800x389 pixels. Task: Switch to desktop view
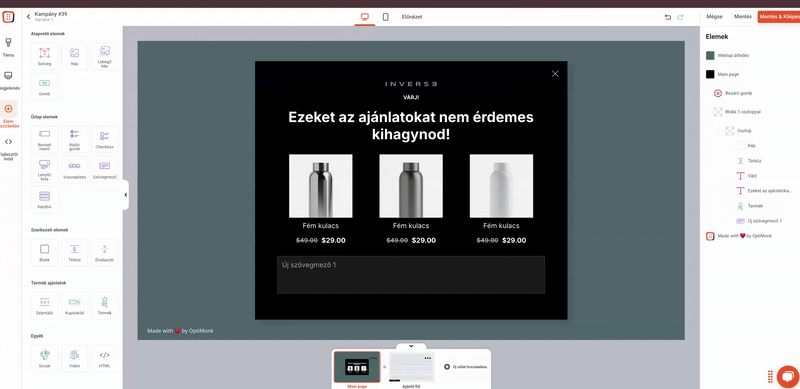365,17
